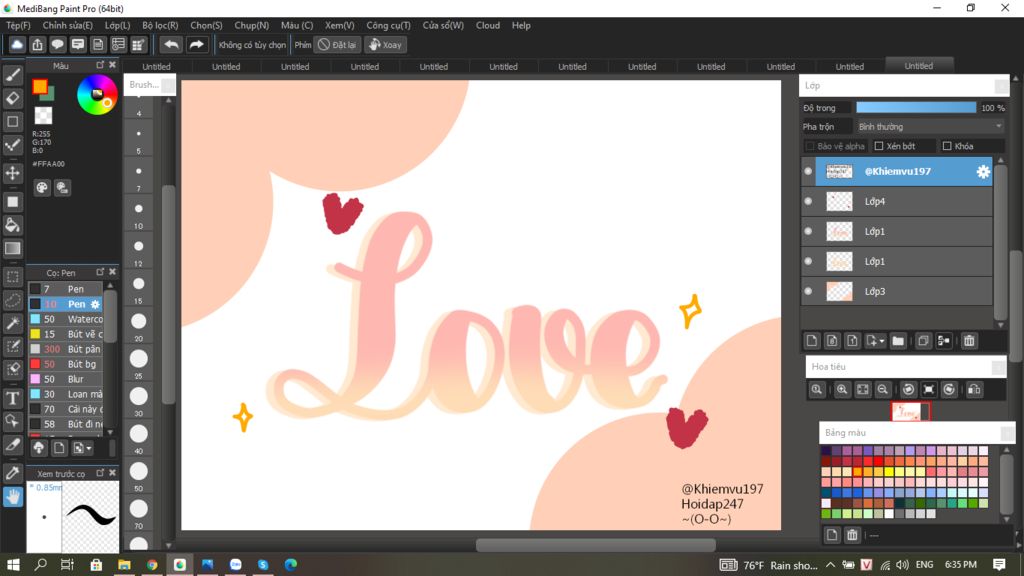Activate the Gradient tool
Screen dimensions: 1024x576
(x=12, y=249)
